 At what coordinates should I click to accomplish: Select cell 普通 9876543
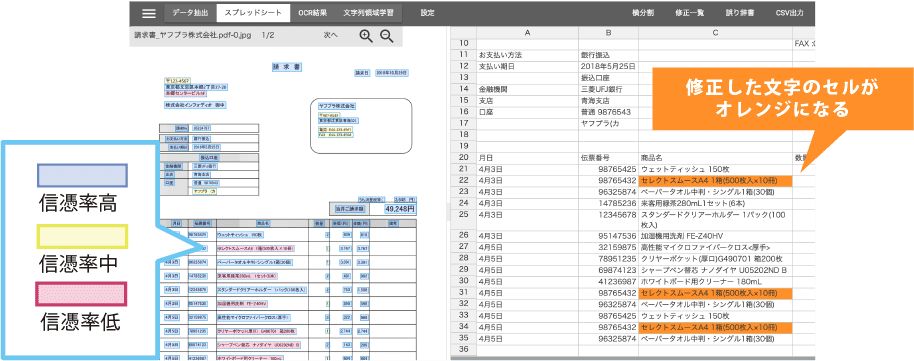(609, 111)
